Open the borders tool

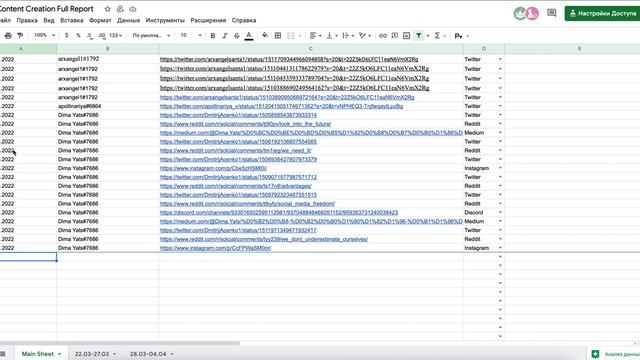278,36
